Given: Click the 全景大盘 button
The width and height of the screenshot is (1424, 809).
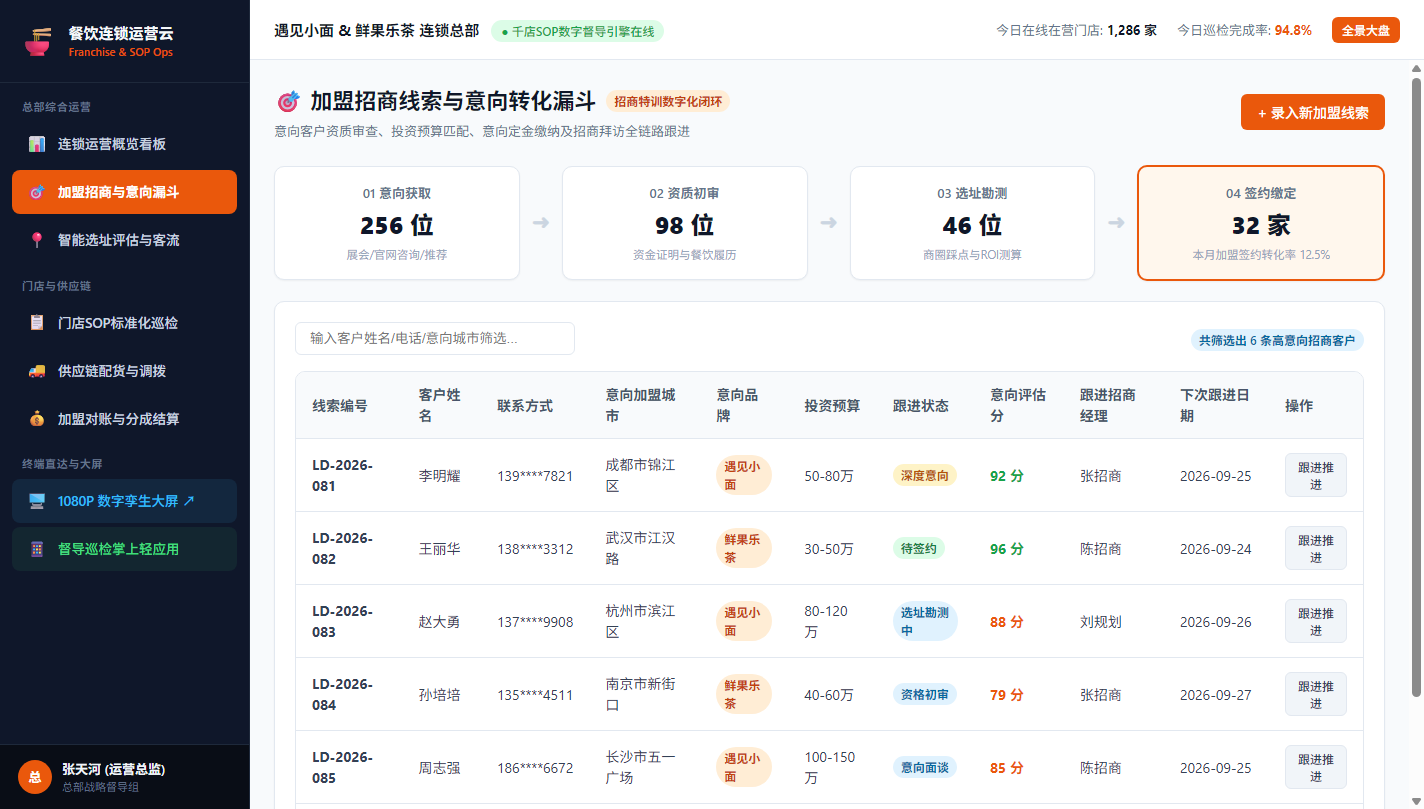Looking at the screenshot, I should [1365, 30].
